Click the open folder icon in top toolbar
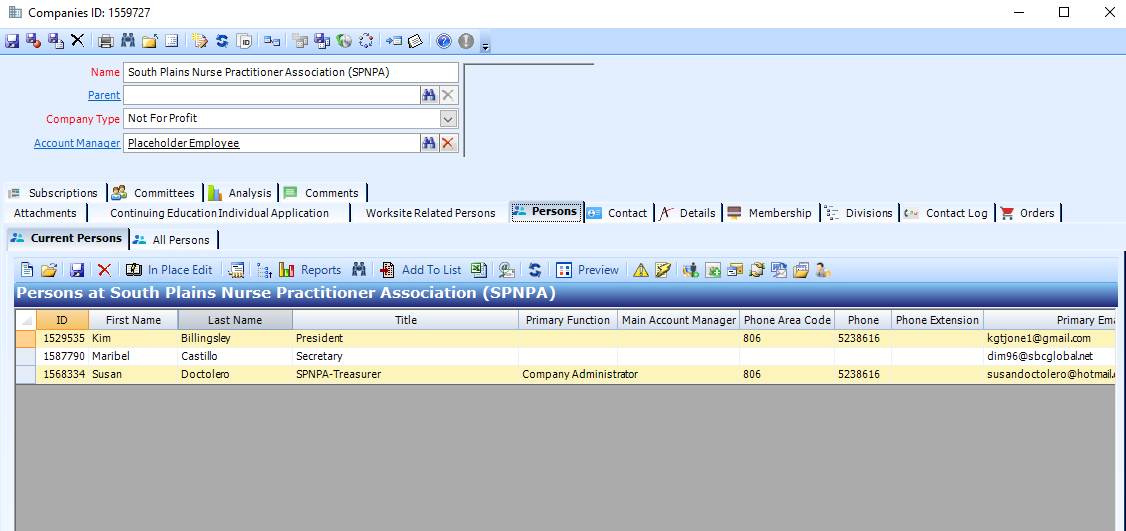The image size is (1126, 531). 149,41
